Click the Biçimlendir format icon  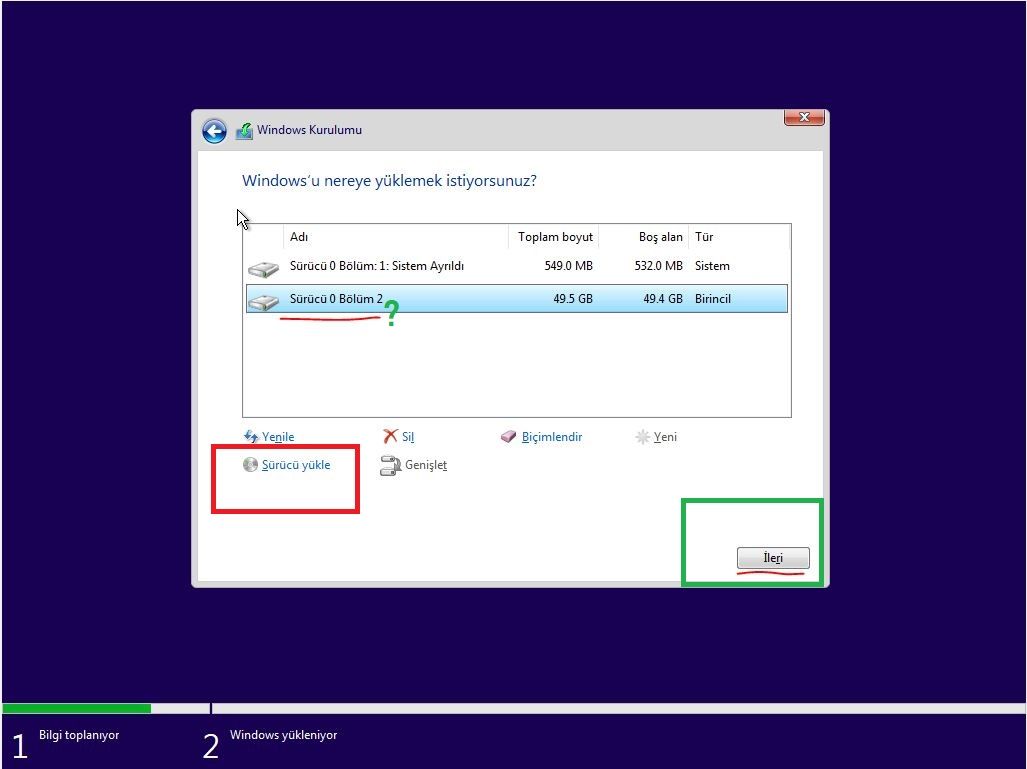[508, 436]
